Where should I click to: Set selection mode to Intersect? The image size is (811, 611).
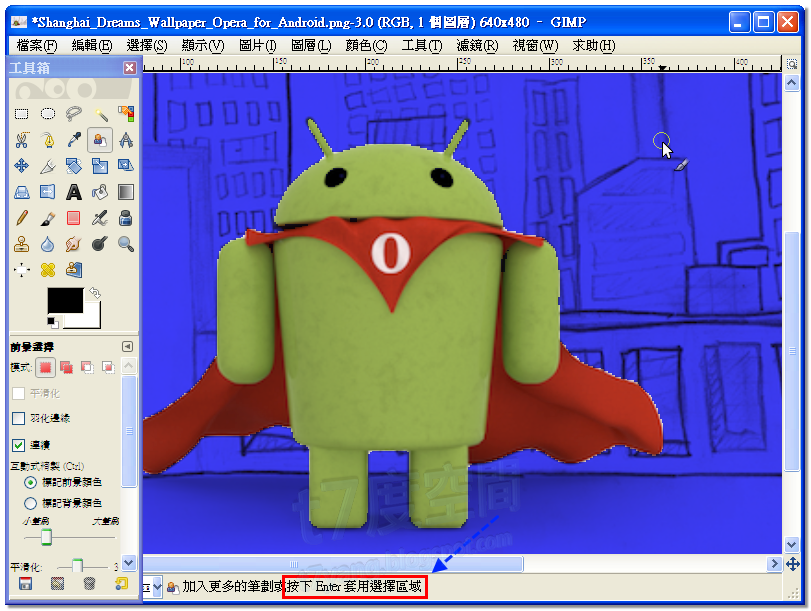coord(108,367)
